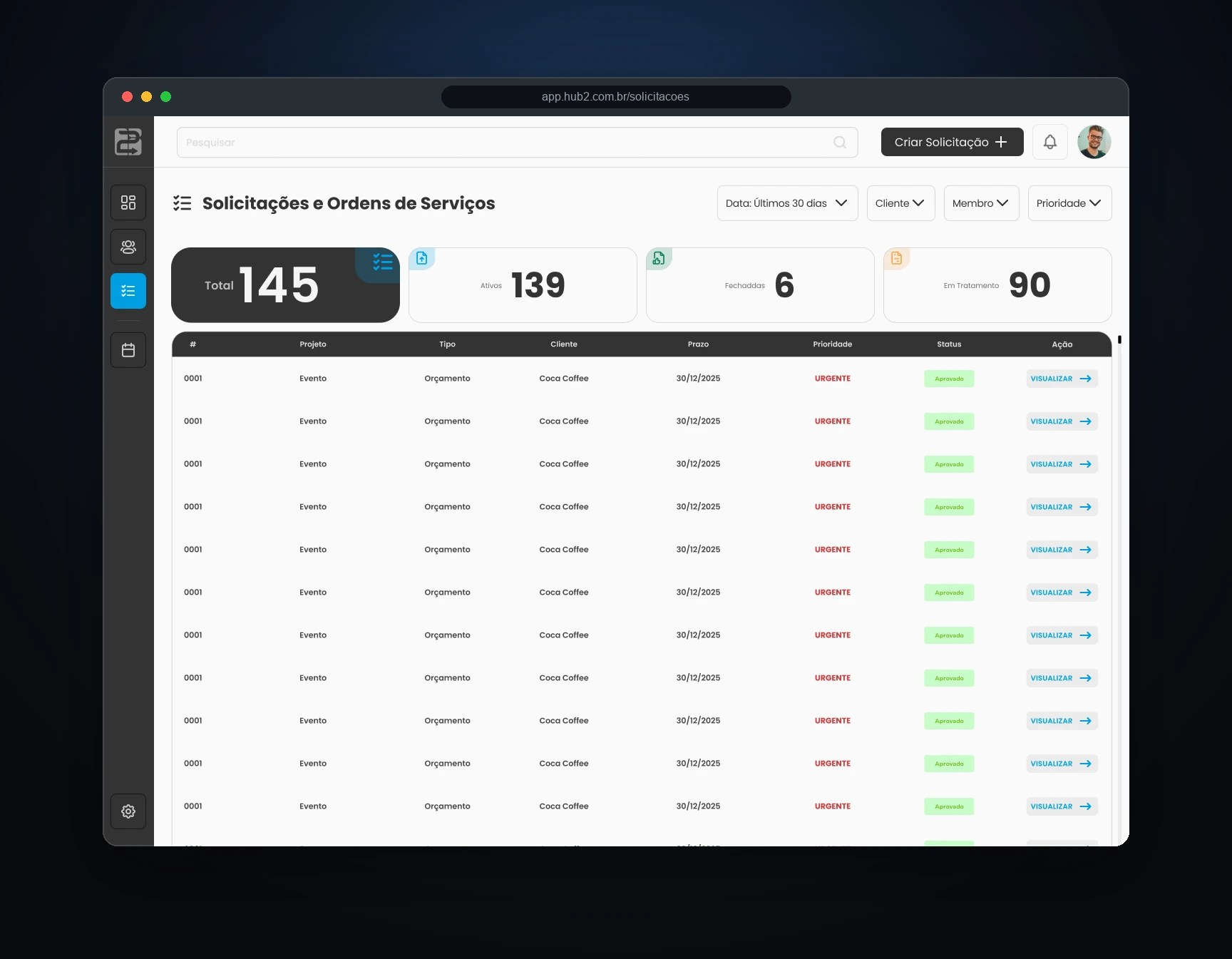
Task: Click the browser address bar URL
Action: 615,96
